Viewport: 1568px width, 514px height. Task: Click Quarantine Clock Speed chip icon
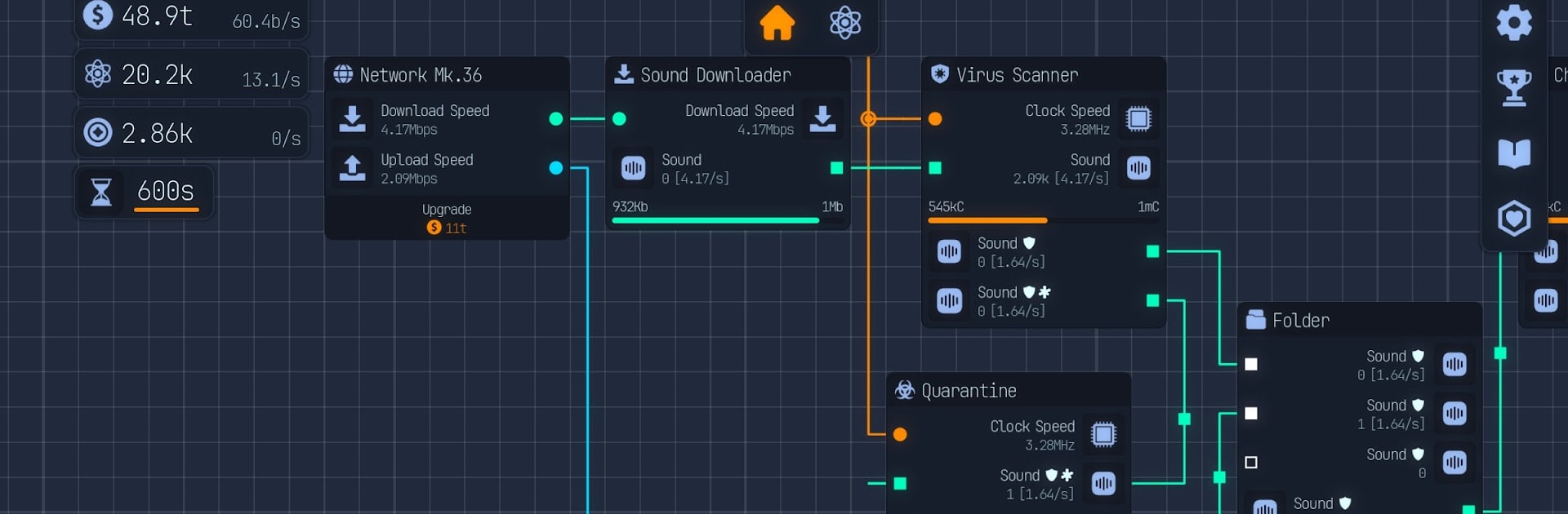click(1102, 435)
